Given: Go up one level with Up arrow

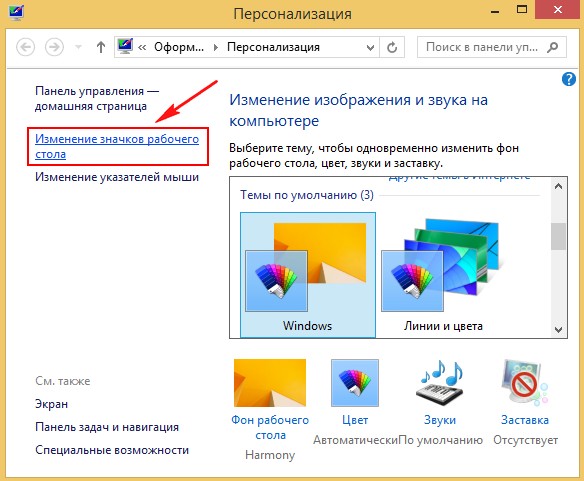Looking at the screenshot, I should click(101, 47).
